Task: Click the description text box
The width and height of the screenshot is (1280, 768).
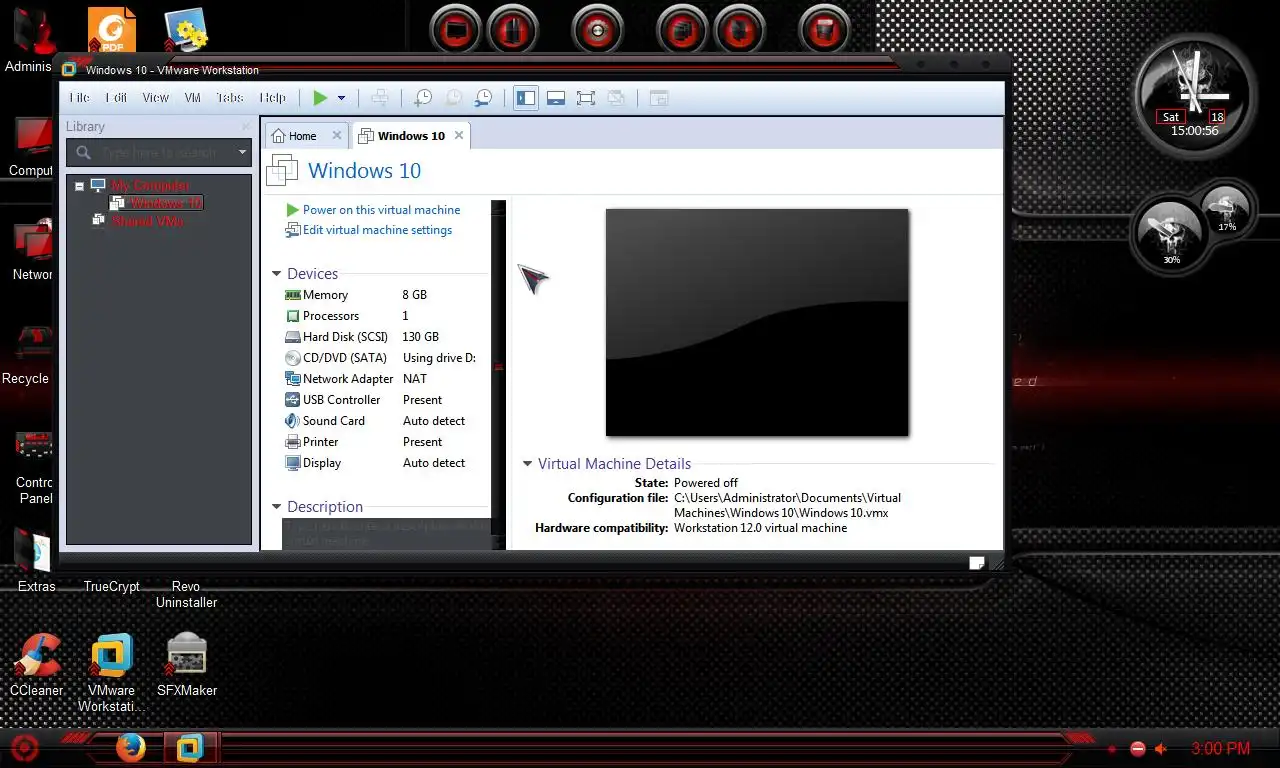Action: pyautogui.click(x=386, y=534)
